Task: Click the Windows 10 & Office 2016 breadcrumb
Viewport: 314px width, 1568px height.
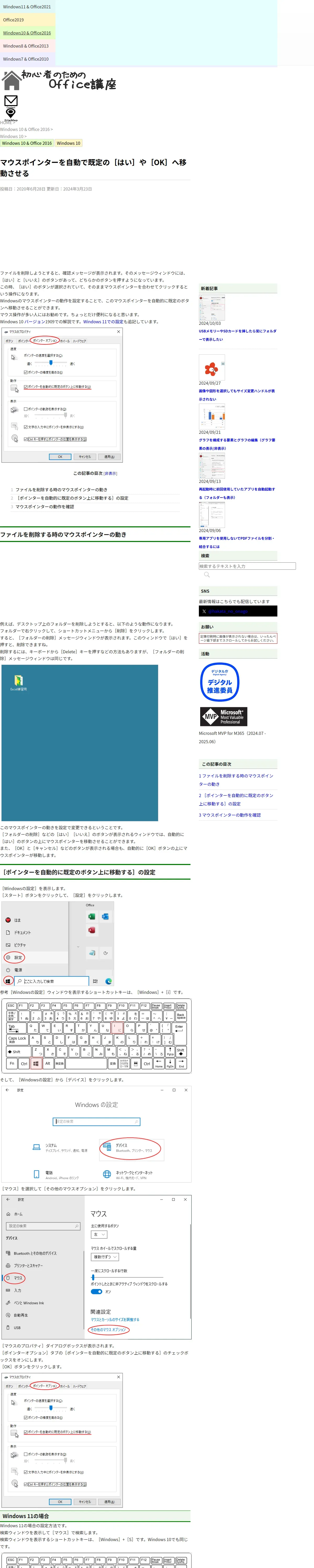Action: [26, 129]
